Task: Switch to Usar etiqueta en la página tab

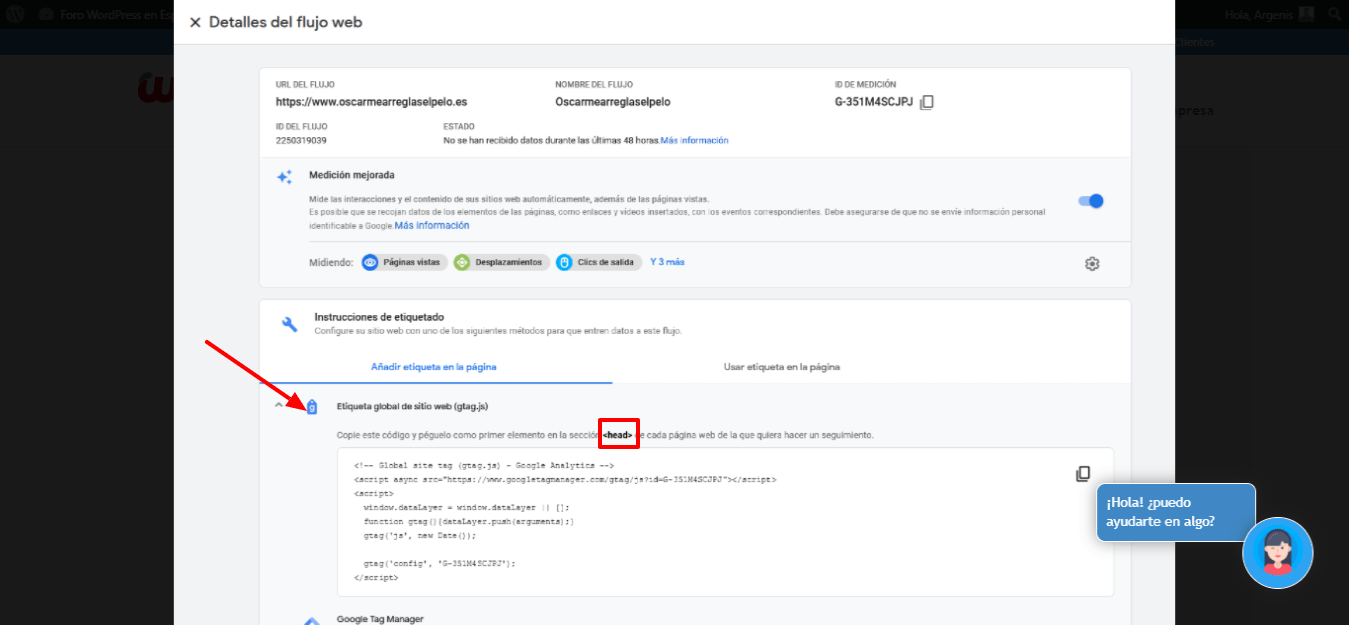Action: click(x=782, y=367)
